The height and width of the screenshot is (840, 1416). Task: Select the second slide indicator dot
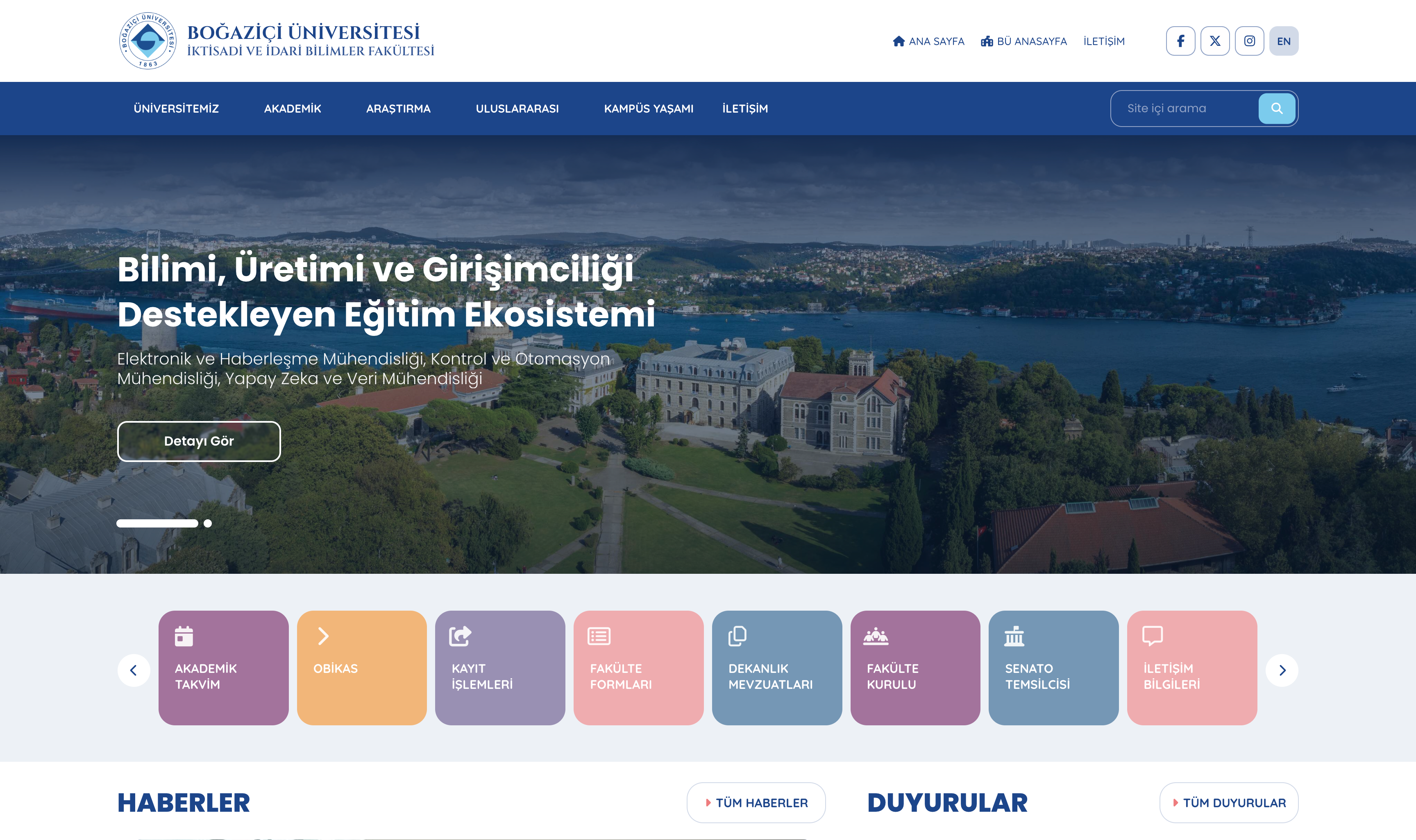pos(208,523)
